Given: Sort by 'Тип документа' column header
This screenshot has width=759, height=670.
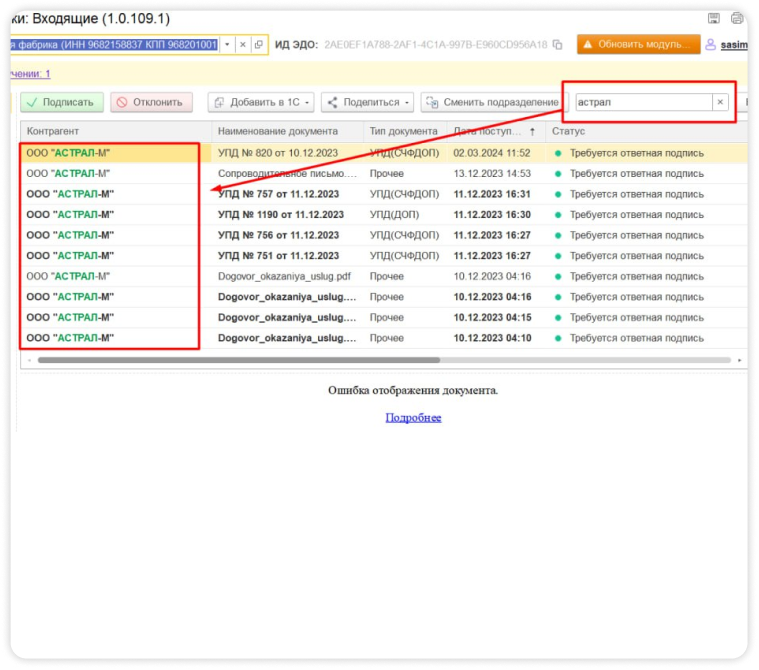Looking at the screenshot, I should point(403,131).
